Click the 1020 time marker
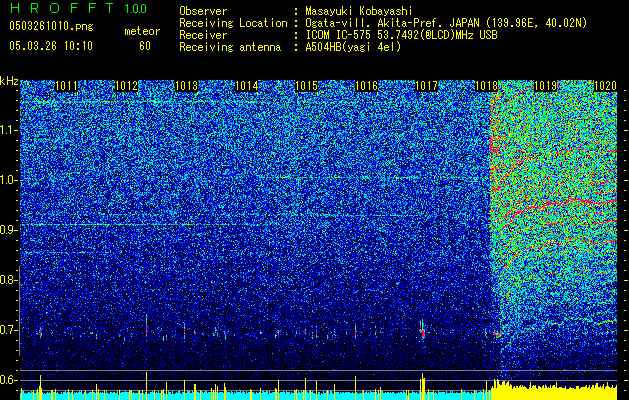This screenshot has width=629, height=400. pyautogui.click(x=605, y=86)
